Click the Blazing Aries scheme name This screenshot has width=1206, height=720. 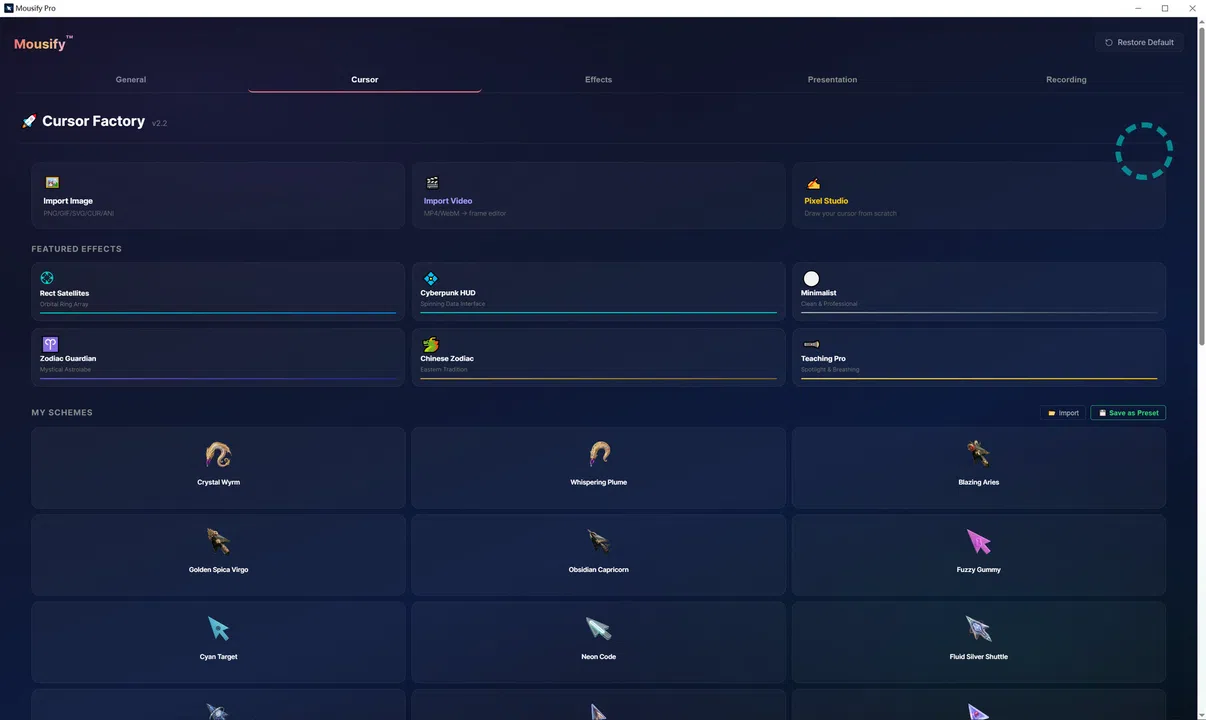tap(978, 482)
